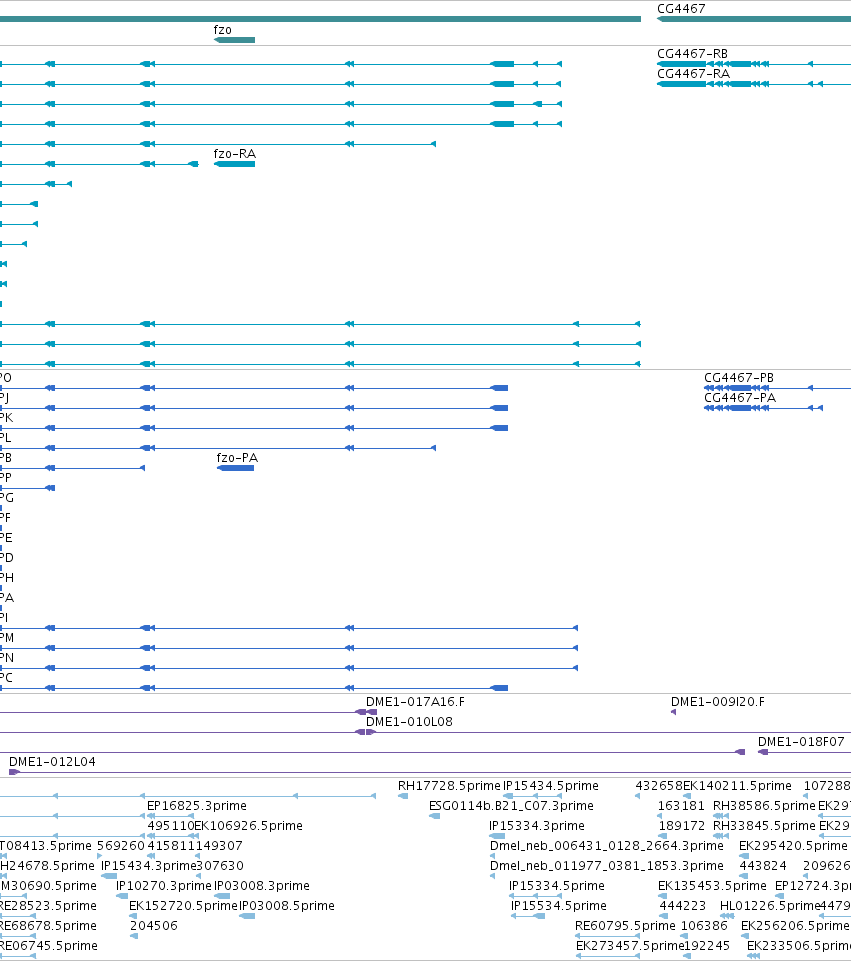851x961 pixels.
Task: Select feature 444223
Action: tap(683, 906)
